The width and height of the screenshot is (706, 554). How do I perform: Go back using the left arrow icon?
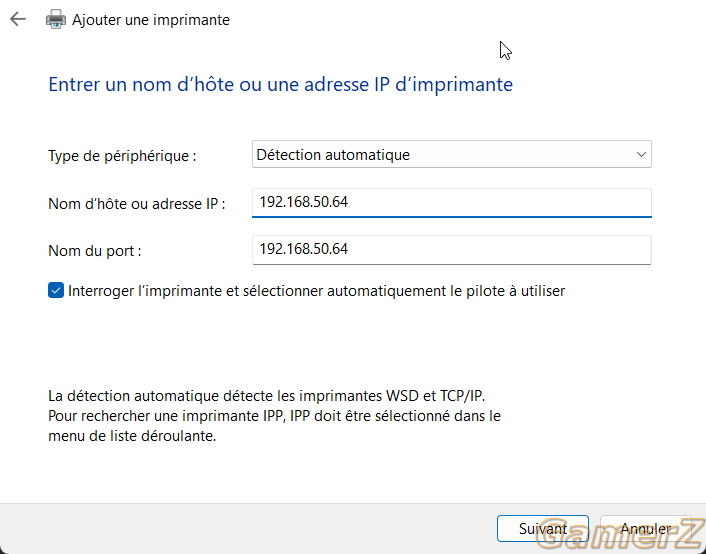click(x=18, y=19)
